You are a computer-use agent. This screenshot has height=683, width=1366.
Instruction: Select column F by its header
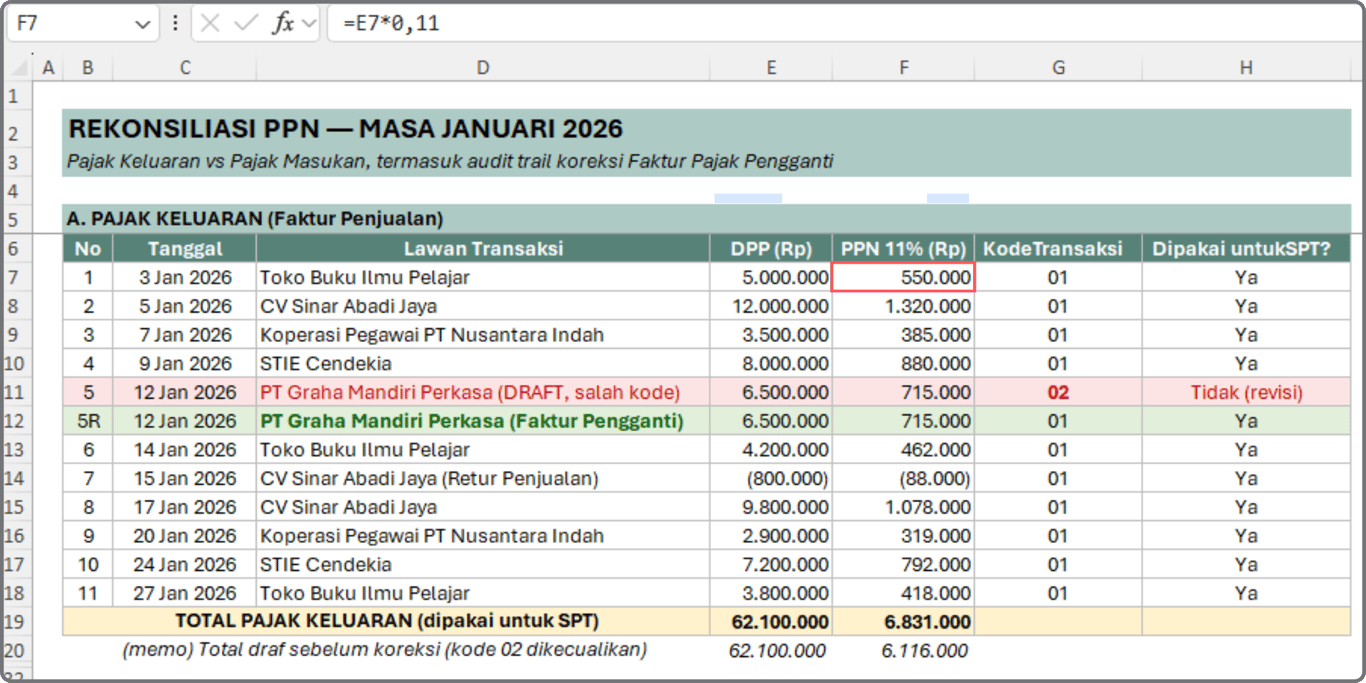point(904,68)
